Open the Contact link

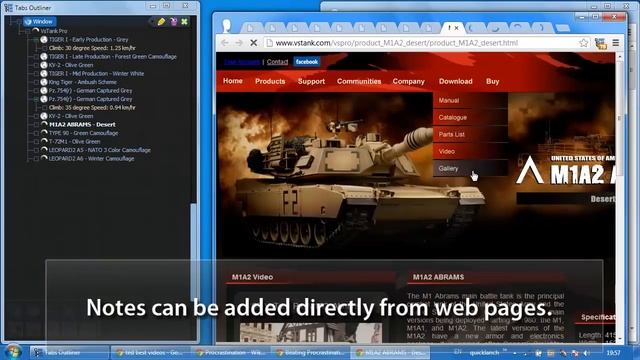[x=277, y=62]
